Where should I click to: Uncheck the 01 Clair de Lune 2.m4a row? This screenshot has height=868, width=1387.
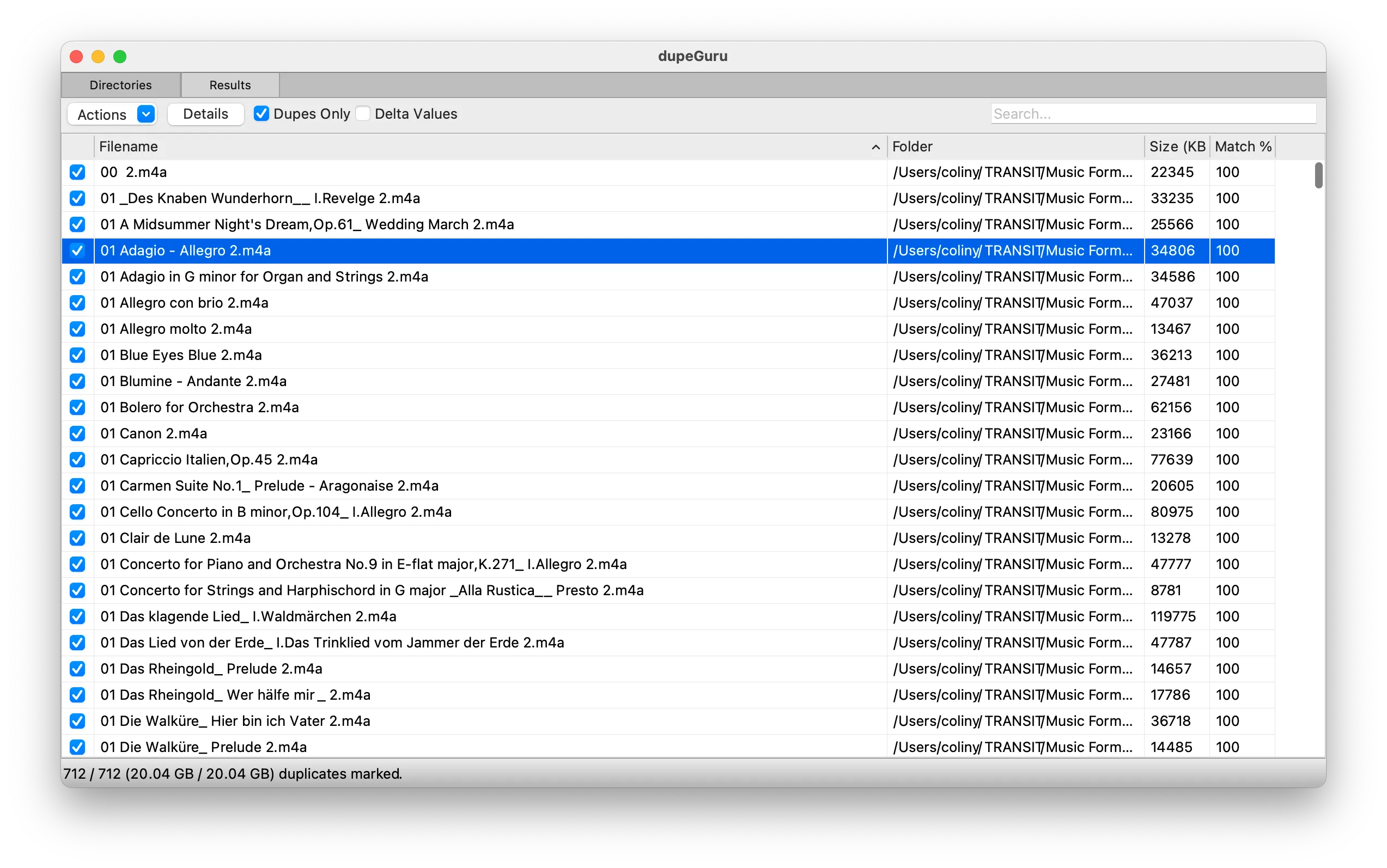point(77,538)
